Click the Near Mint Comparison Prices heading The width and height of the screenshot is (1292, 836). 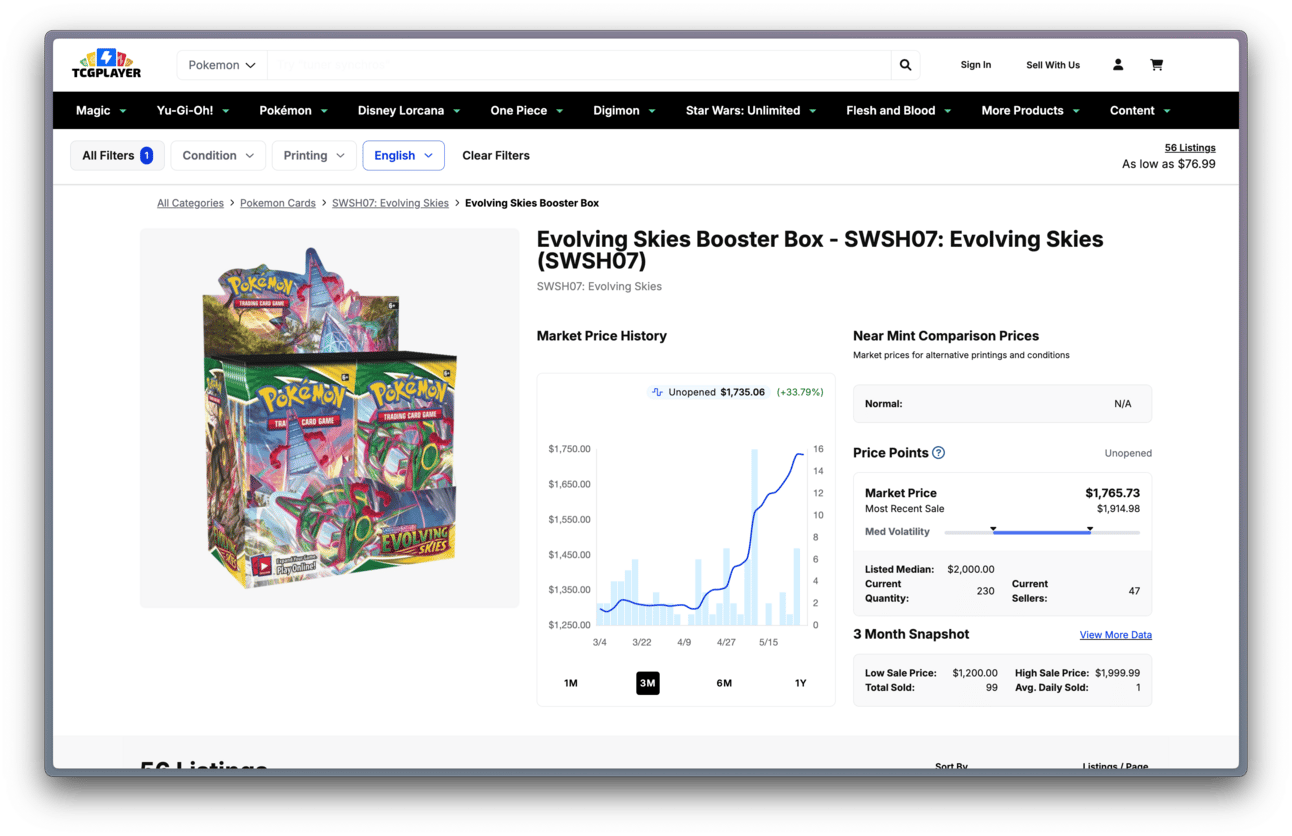(946, 336)
